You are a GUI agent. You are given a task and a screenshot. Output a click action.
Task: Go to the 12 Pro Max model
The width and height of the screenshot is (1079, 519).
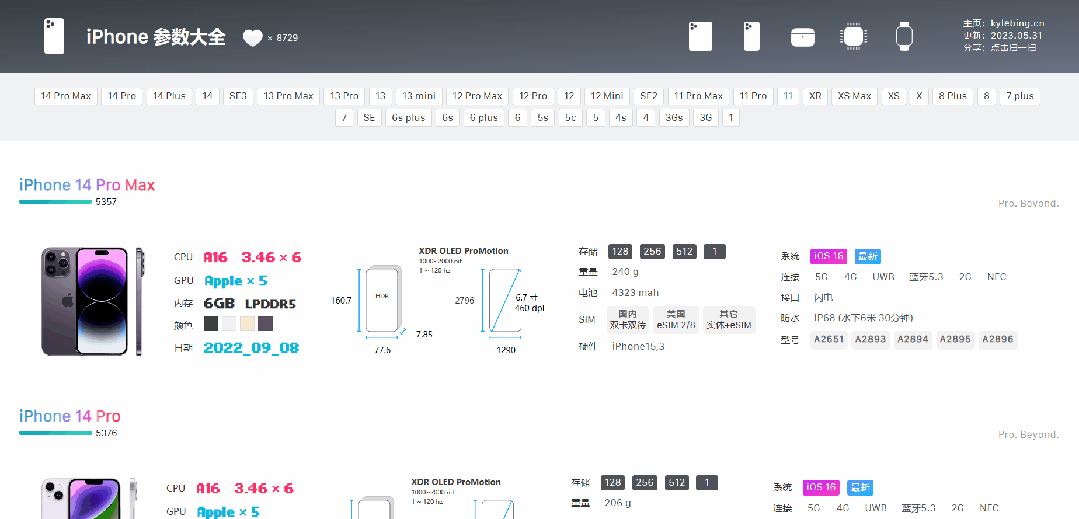[x=478, y=96]
